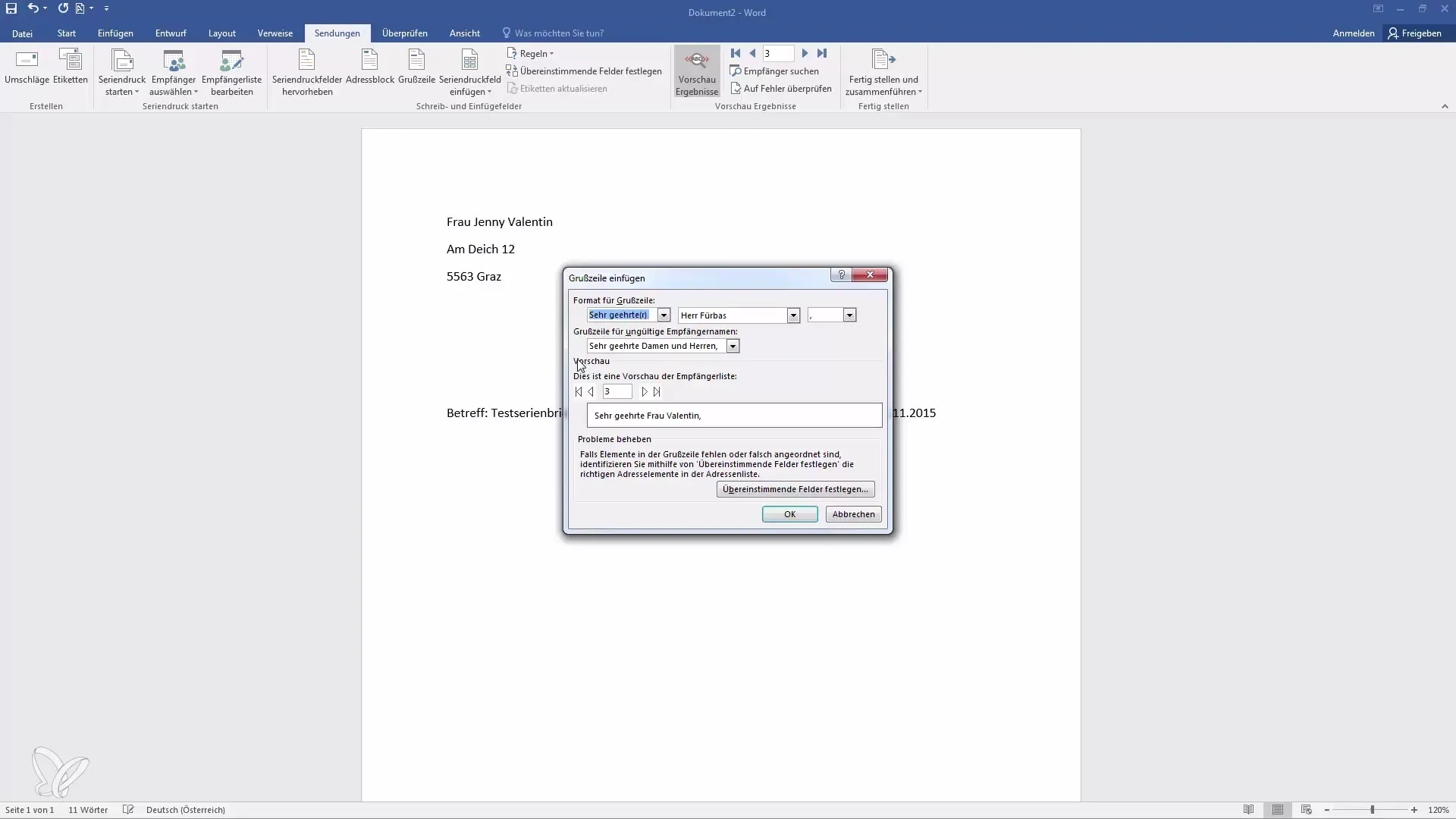Go to previous record in ribbon
Image resolution: width=1456 pixels, height=819 pixels.
point(752,53)
